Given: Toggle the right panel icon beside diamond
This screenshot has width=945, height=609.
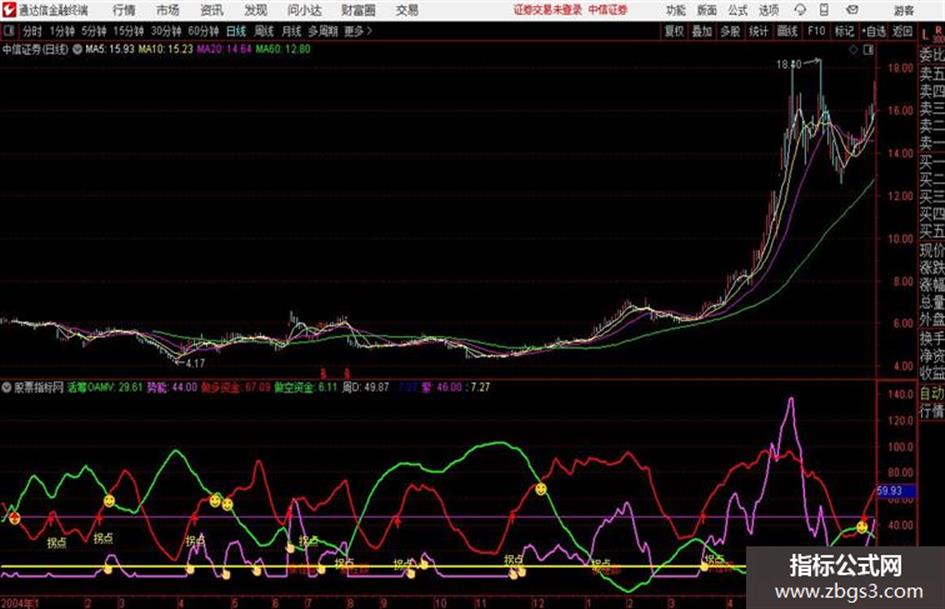Looking at the screenshot, I should point(868,50).
